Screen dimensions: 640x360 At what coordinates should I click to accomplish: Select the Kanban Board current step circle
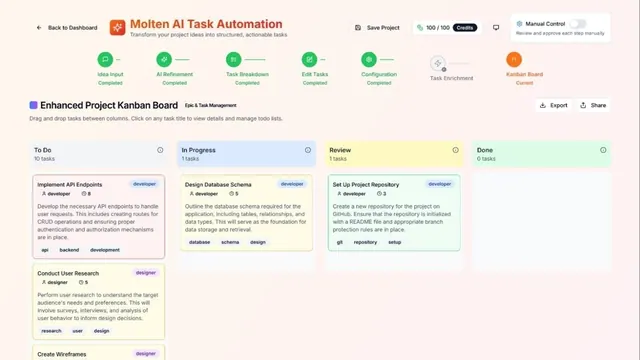tap(514, 60)
